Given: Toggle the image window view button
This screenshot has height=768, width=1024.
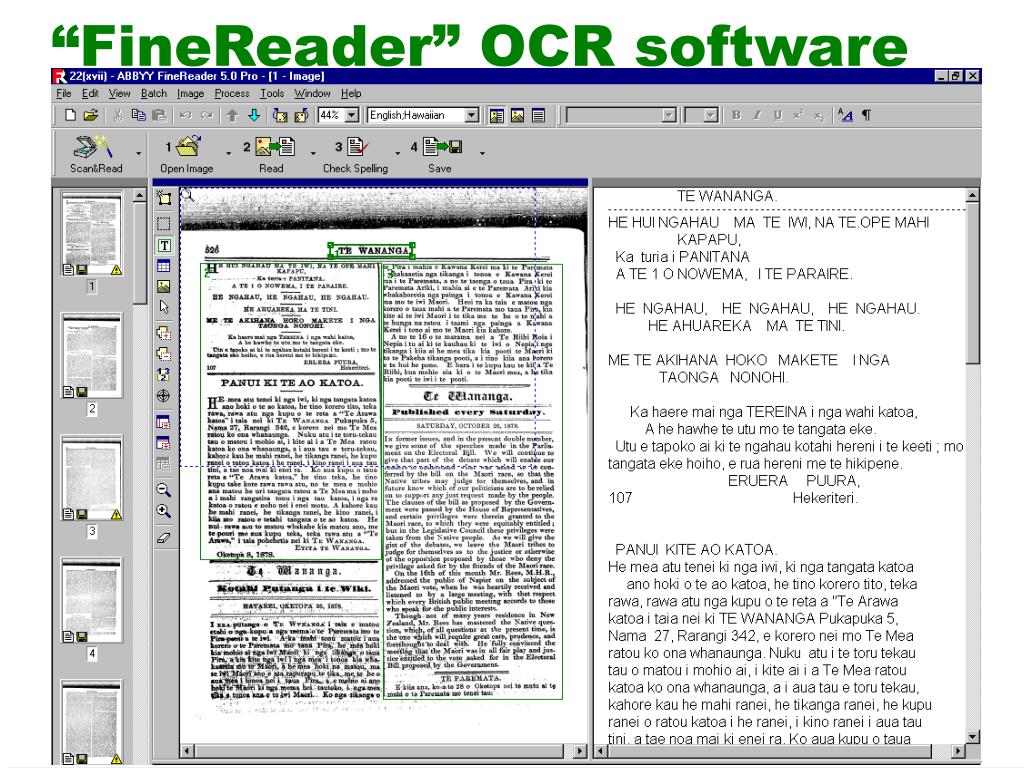Looking at the screenshot, I should coord(517,116).
